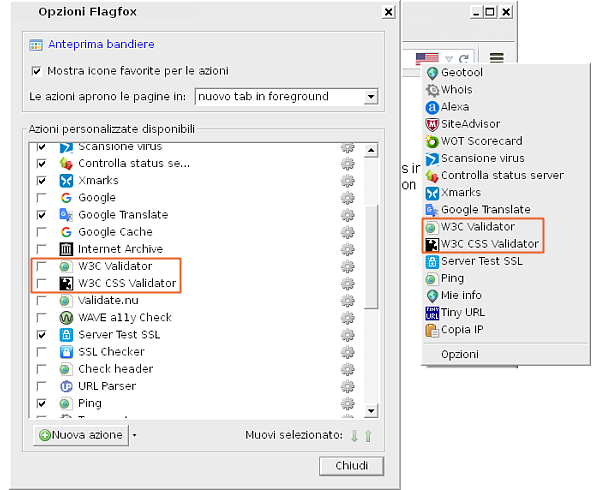Open settings gear for Xmarks action
600x490 pixels.
[x=347, y=181]
